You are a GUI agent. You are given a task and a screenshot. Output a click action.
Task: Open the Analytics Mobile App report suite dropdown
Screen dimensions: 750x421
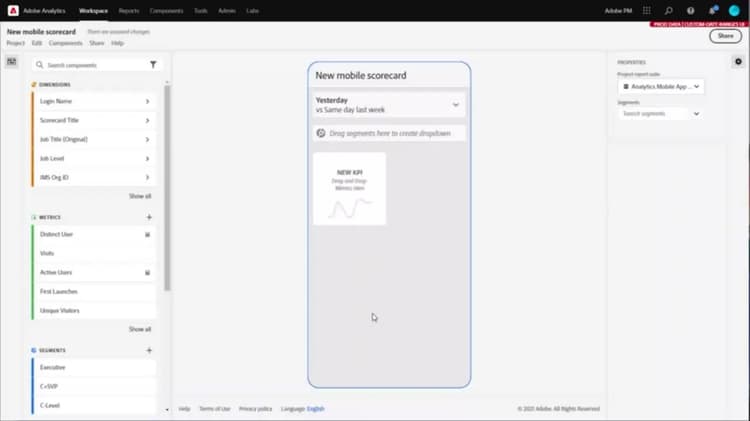coord(661,87)
